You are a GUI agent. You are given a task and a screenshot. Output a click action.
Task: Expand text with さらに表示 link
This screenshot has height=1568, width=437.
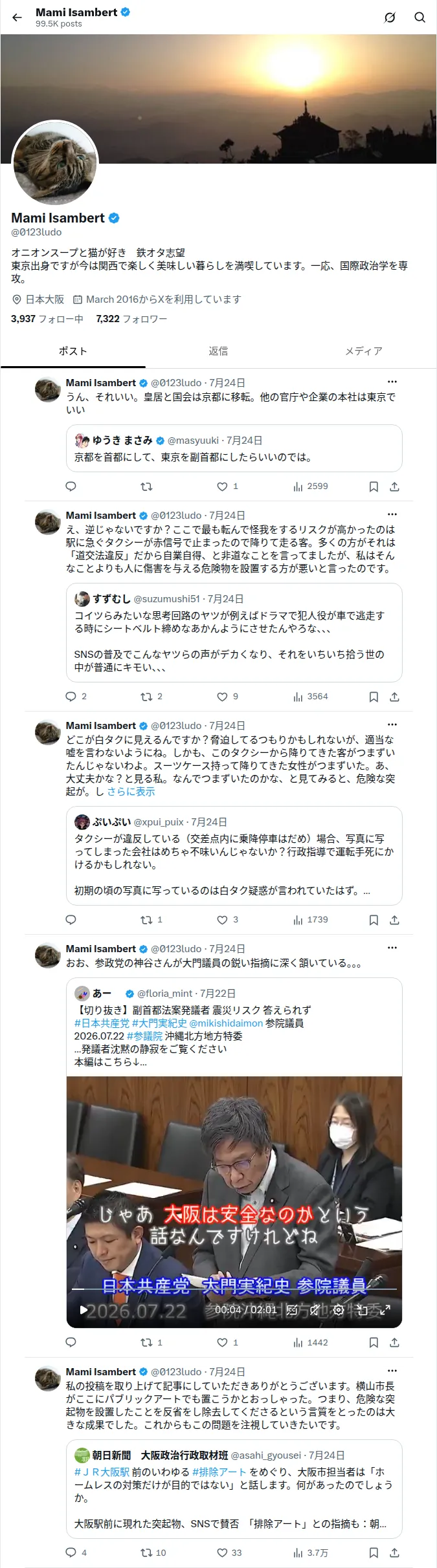tap(131, 791)
